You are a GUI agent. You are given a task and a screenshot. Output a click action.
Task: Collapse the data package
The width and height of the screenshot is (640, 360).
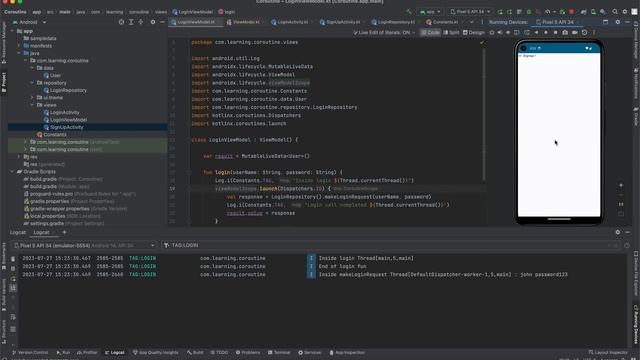(32, 68)
